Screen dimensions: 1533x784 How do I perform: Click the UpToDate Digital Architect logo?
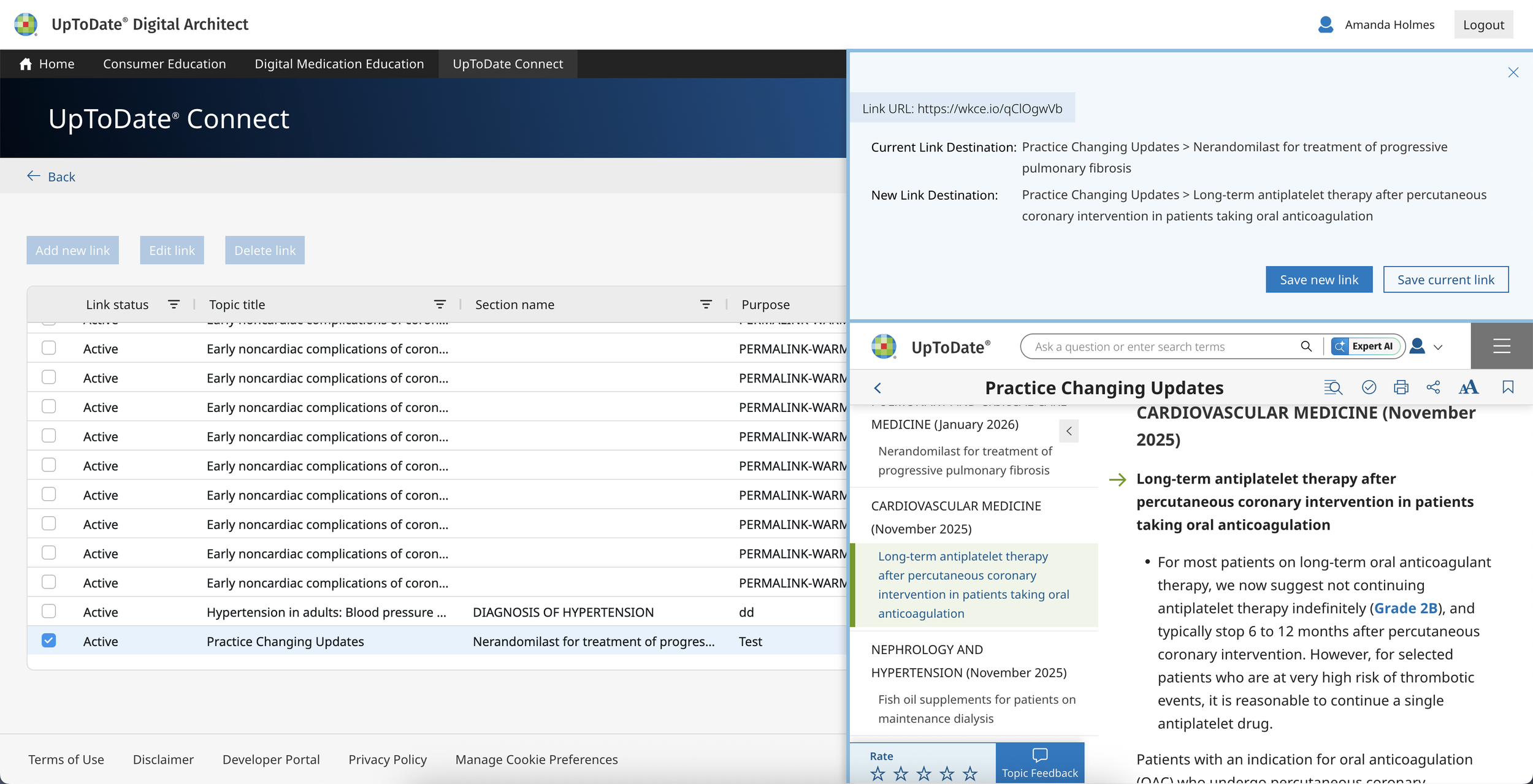point(26,25)
